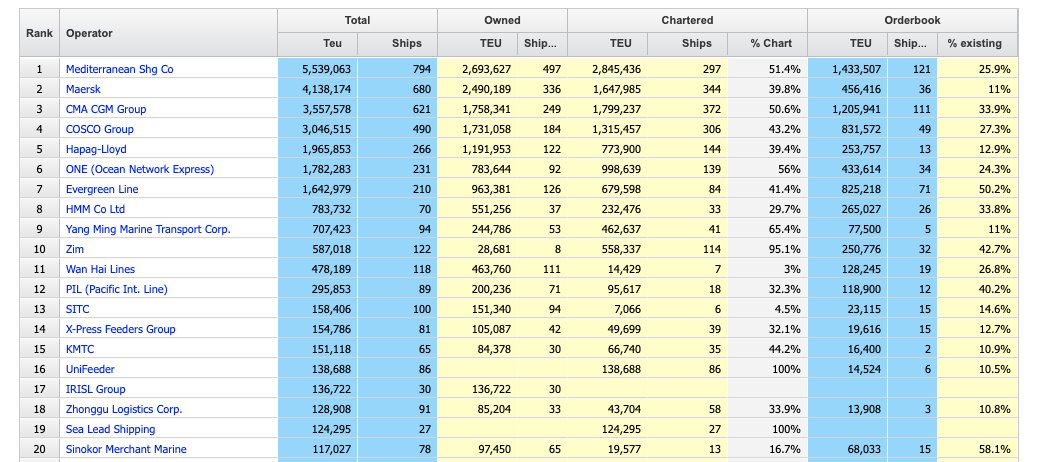Image resolution: width=1038 pixels, height=462 pixels.
Task: Select Evergreen's 50.2% existing cell
Action: pyautogui.click(x=977, y=189)
